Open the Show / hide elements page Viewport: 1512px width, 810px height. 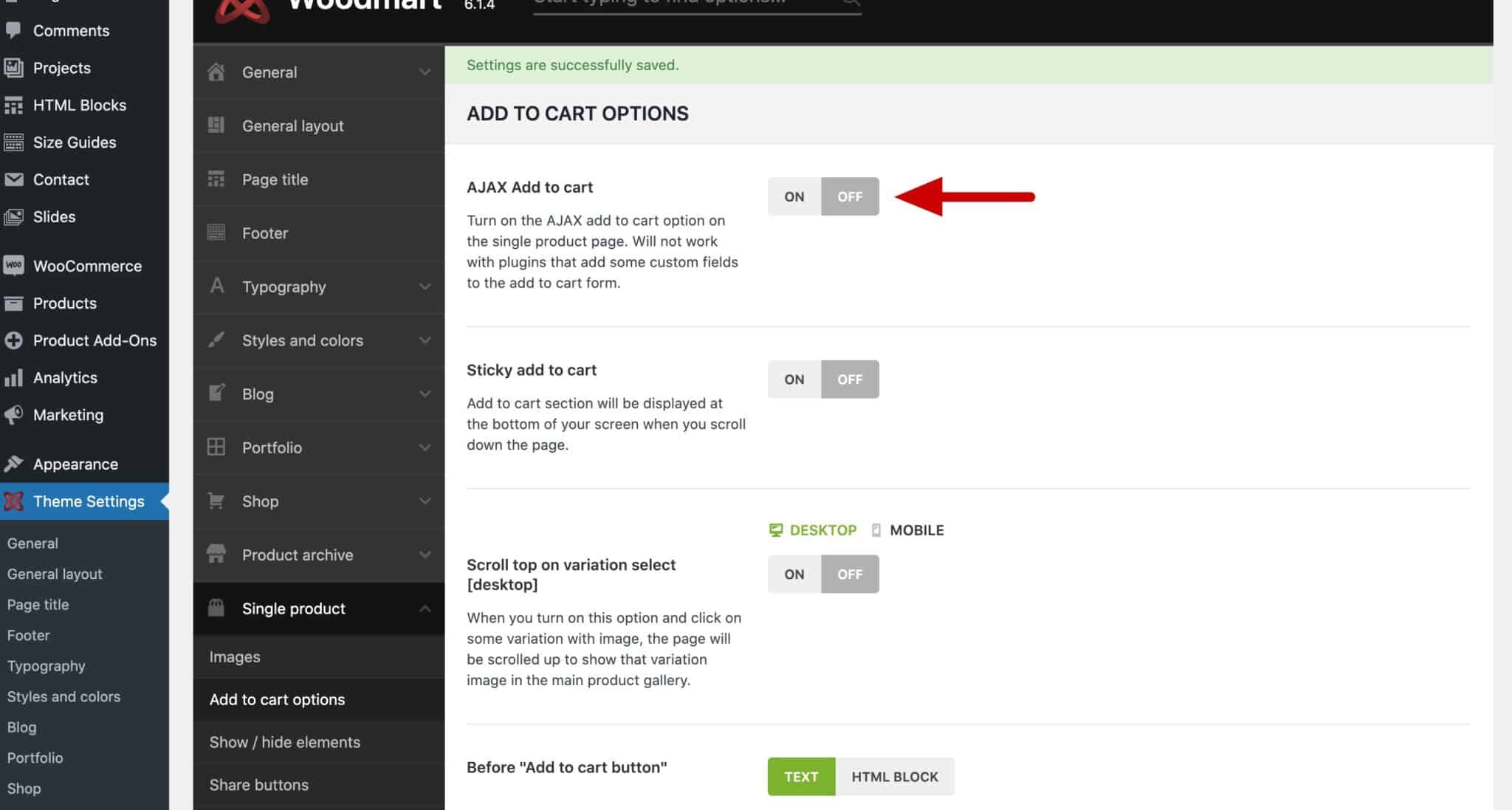click(284, 742)
